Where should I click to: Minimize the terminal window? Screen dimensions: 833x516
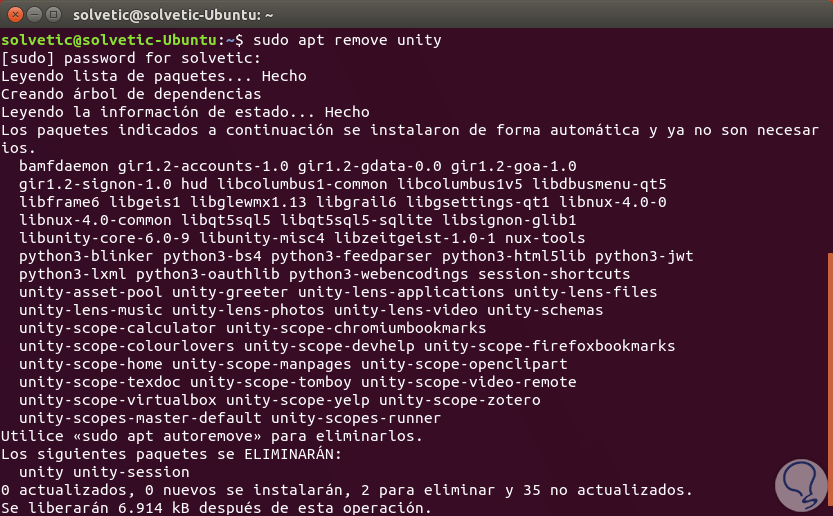click(36, 14)
